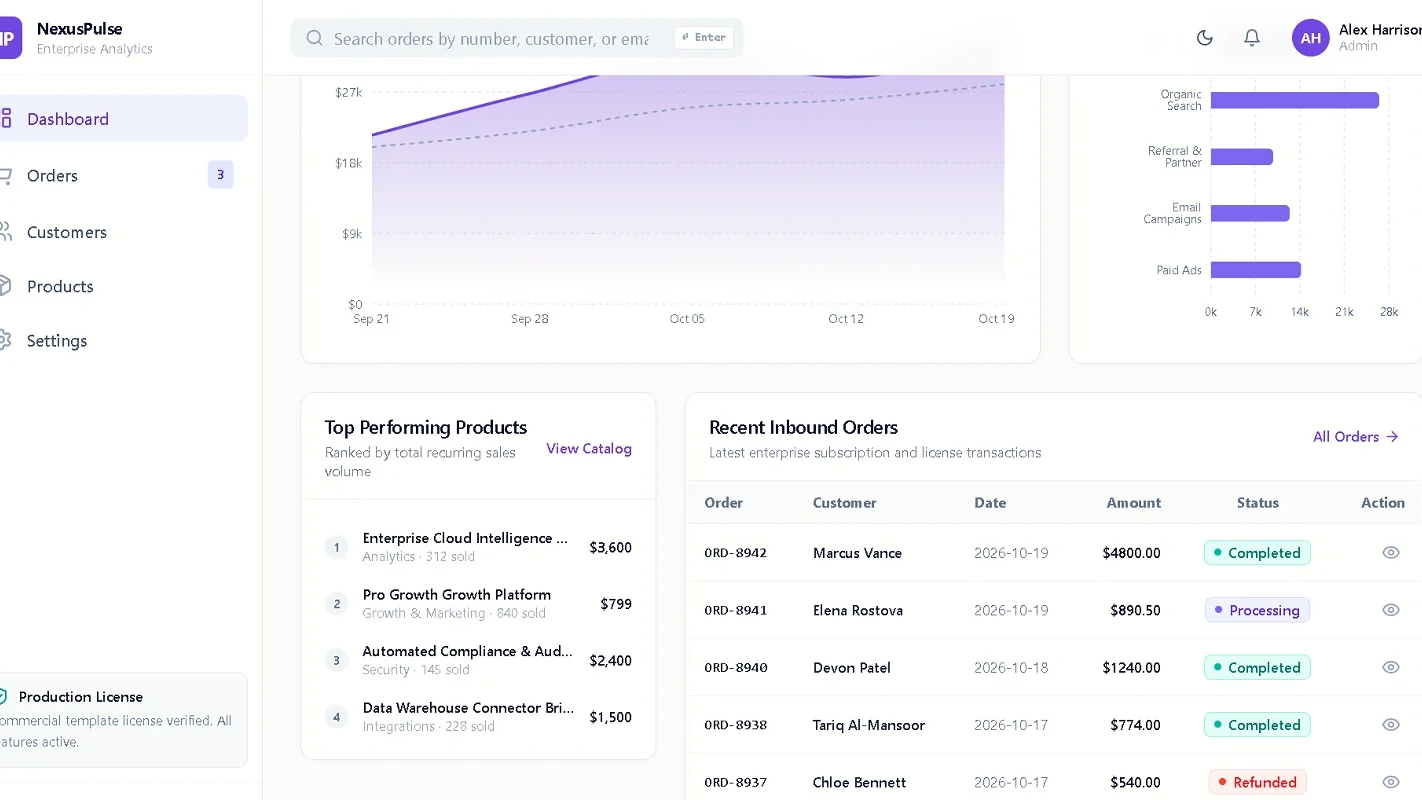1422x800 pixels.
Task: Click customer name Tariq Al-Mansoor
Action: click(x=869, y=725)
